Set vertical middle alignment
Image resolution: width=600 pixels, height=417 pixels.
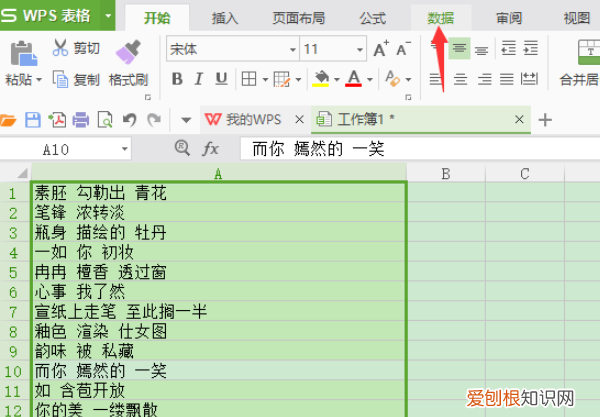459,49
